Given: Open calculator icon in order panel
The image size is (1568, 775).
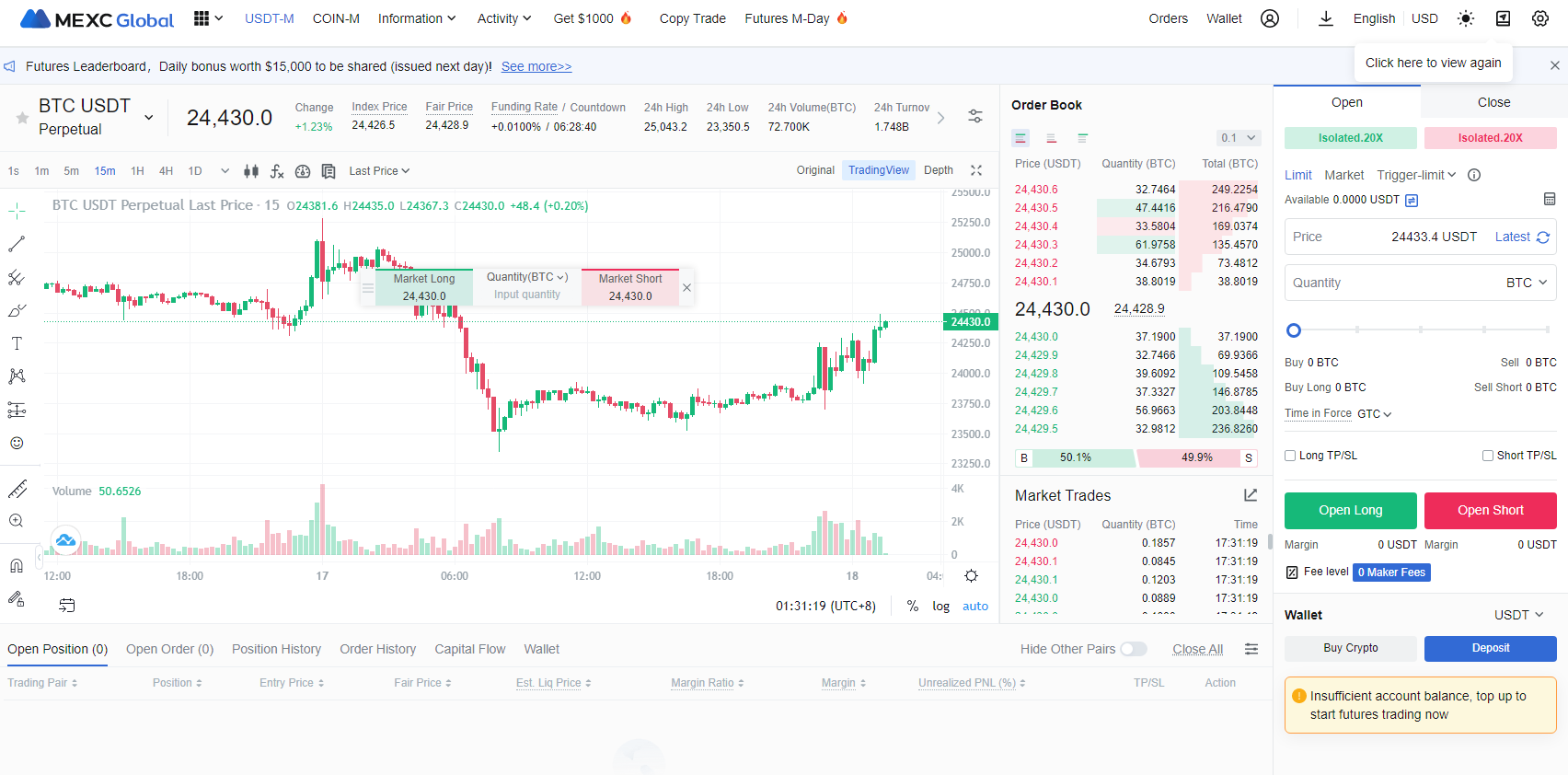Looking at the screenshot, I should point(1550,199).
